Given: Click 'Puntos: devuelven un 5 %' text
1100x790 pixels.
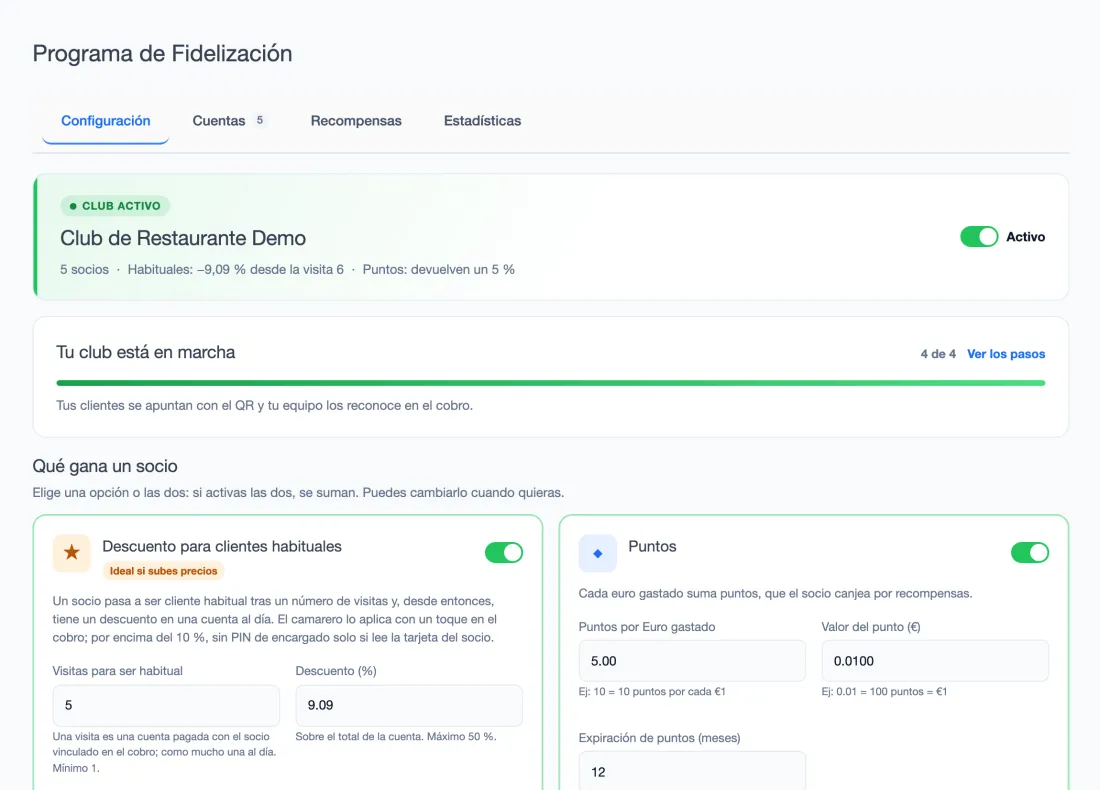Looking at the screenshot, I should tap(438, 269).
